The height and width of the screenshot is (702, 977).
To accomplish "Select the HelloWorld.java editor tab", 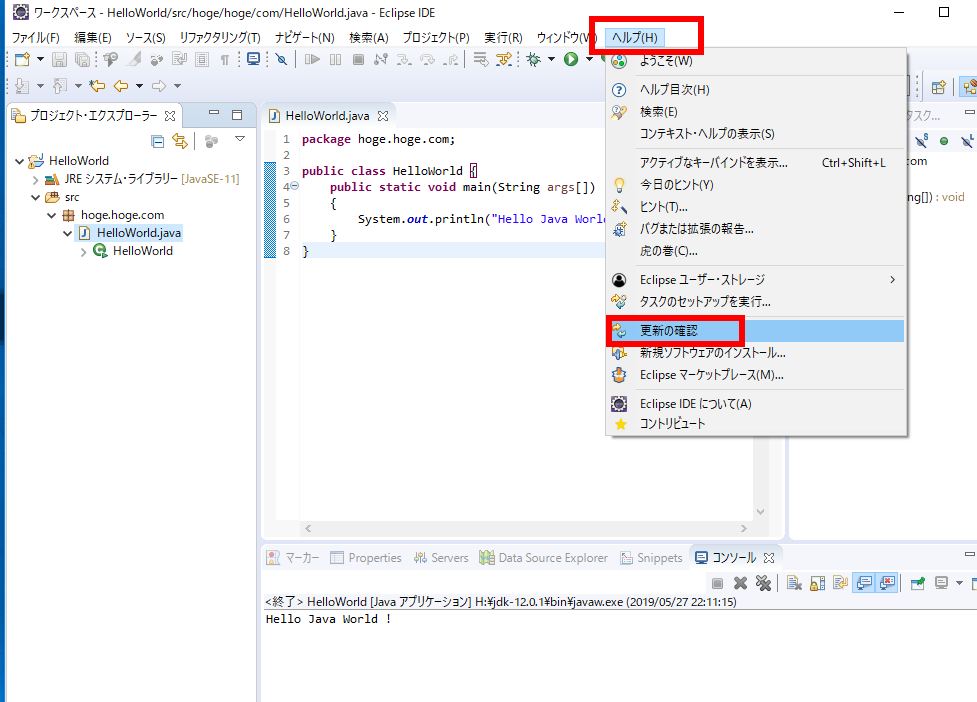I will pos(327,116).
